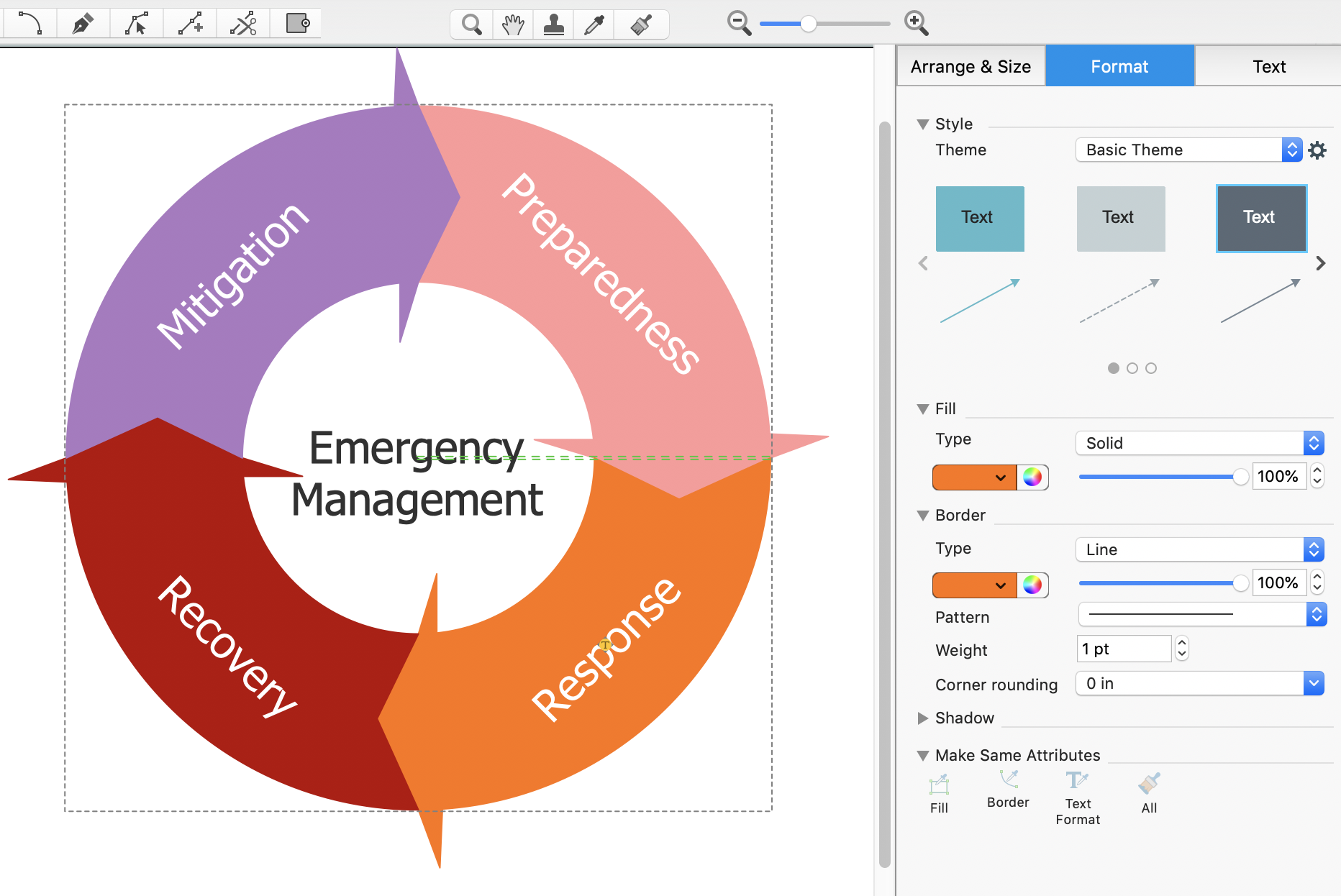Open fill color wheel picker
This screenshot has height=896, width=1341.
(1032, 477)
